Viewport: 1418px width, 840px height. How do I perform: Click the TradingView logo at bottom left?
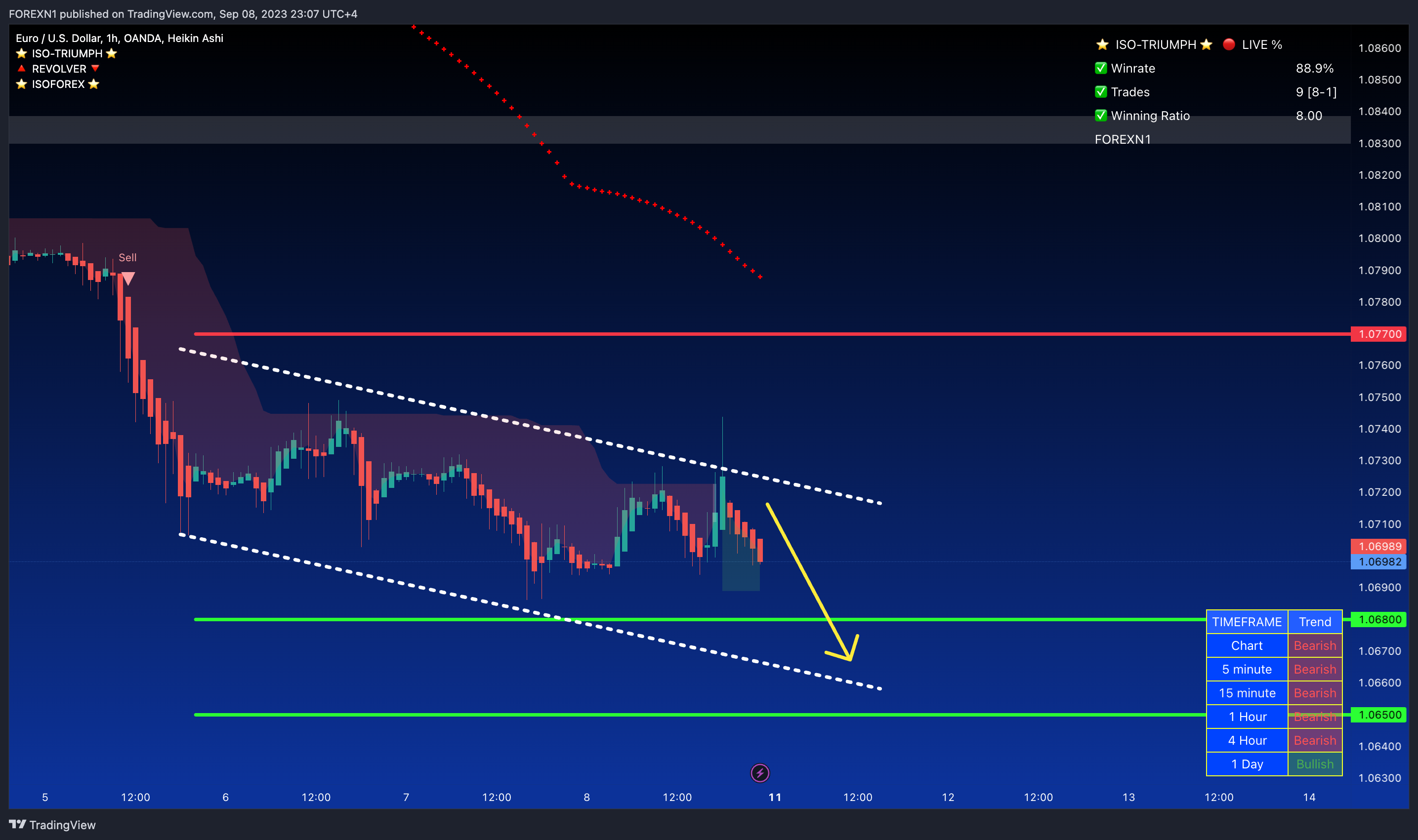point(52,825)
